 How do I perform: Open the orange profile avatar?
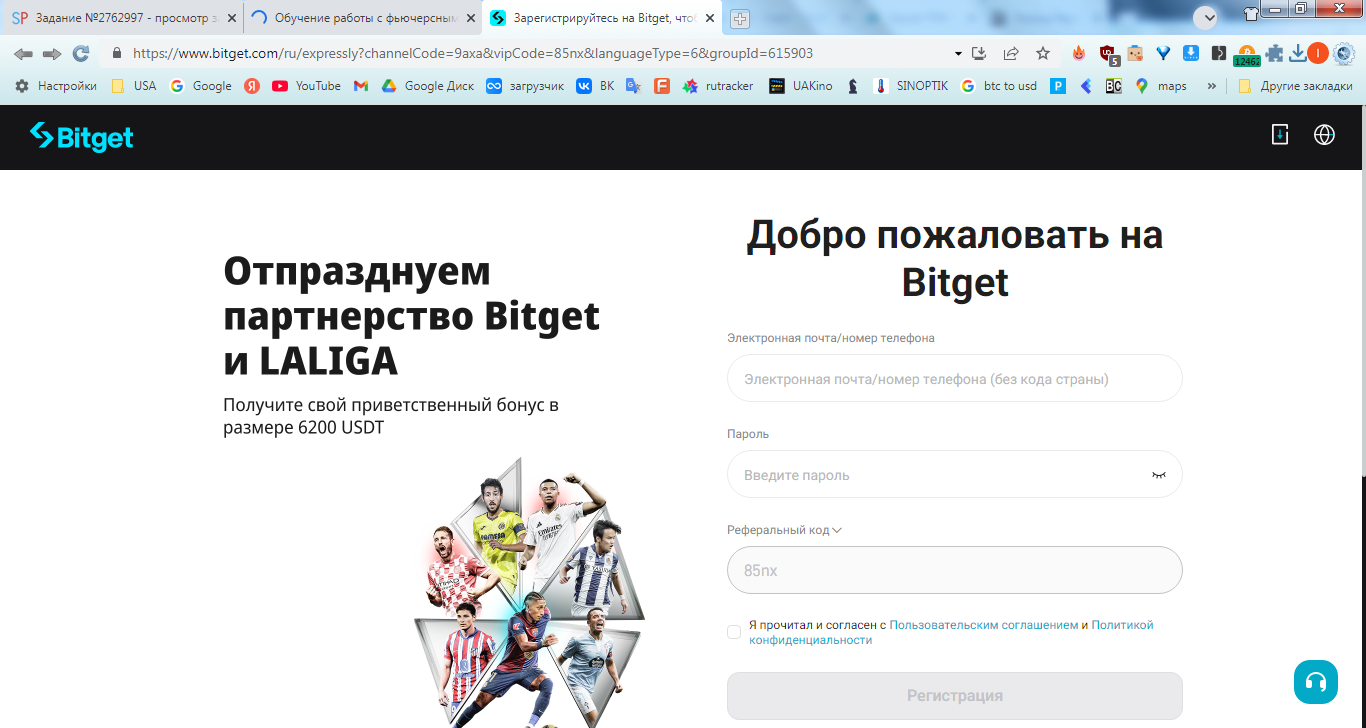pos(1317,54)
